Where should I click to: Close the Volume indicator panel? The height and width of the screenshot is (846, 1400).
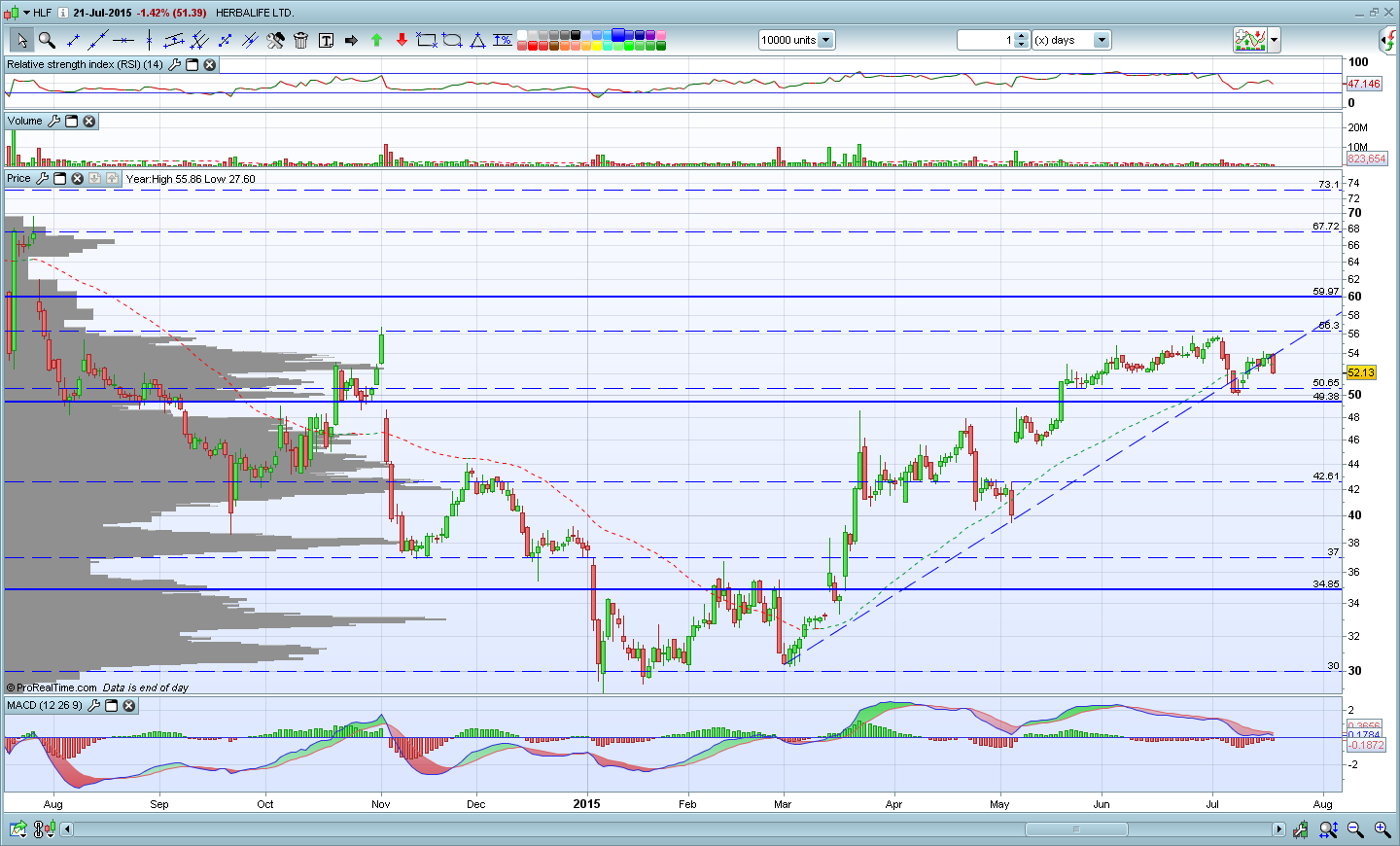[88, 122]
